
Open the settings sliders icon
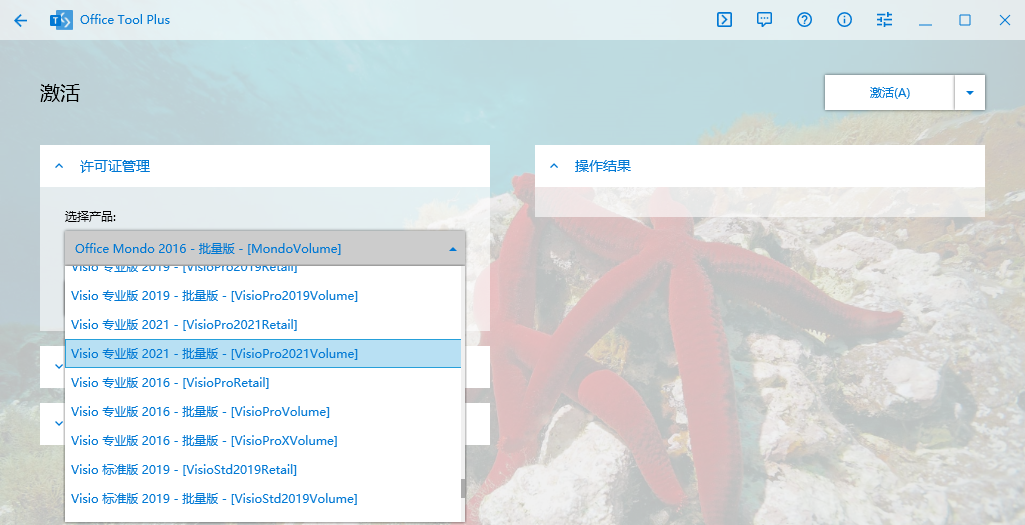click(x=884, y=20)
